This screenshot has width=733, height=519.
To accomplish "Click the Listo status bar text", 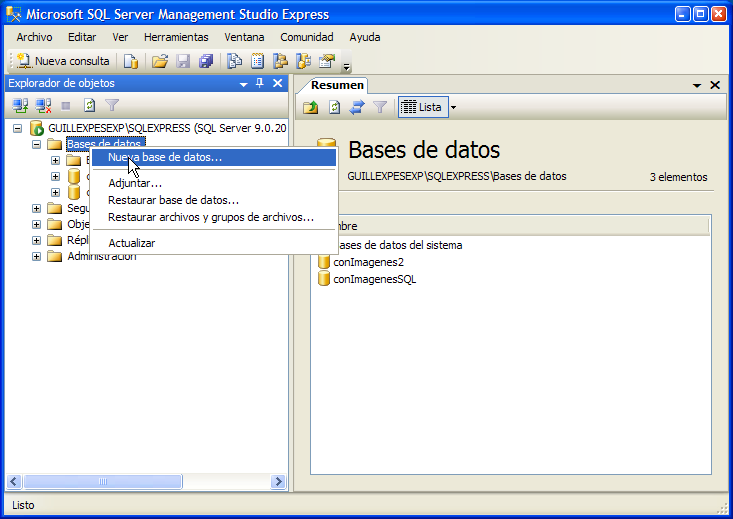I will 23,505.
